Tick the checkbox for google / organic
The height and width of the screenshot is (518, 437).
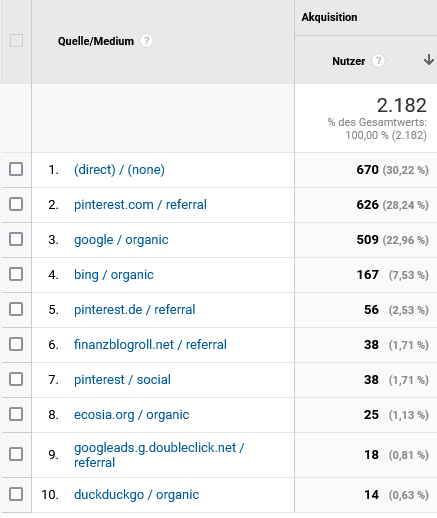[16, 239]
